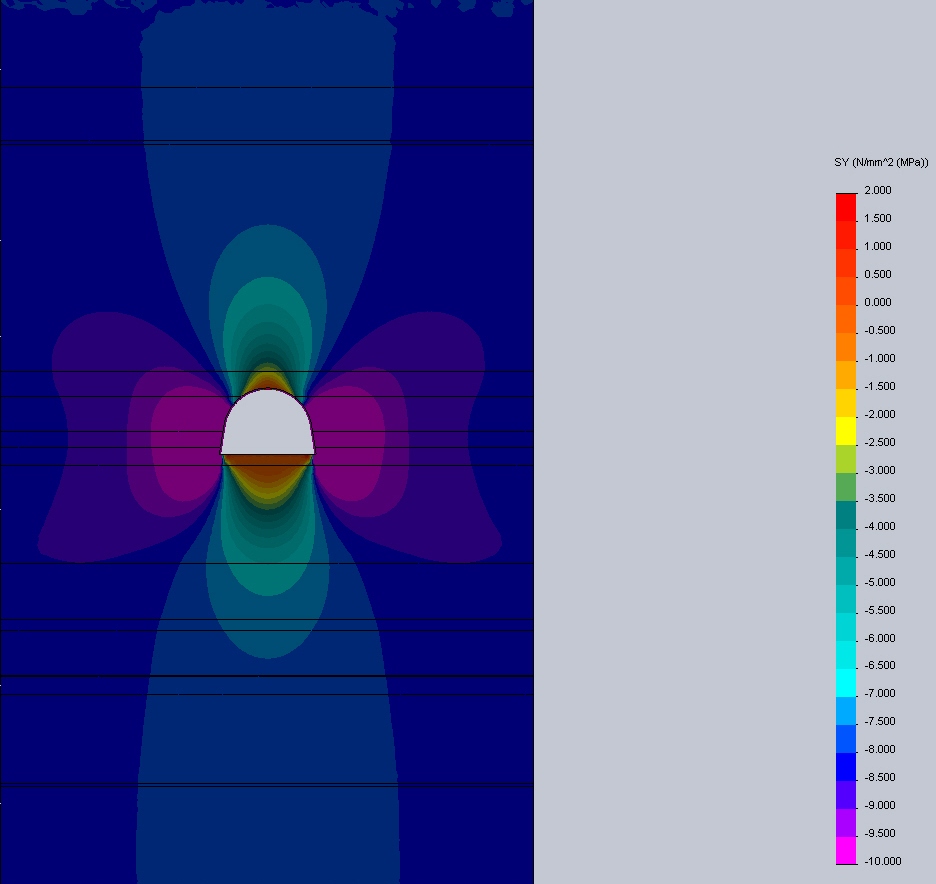936x884 pixels.
Task: Click the green legend band between -3.000 and -3.500
Action: pyautogui.click(x=846, y=487)
